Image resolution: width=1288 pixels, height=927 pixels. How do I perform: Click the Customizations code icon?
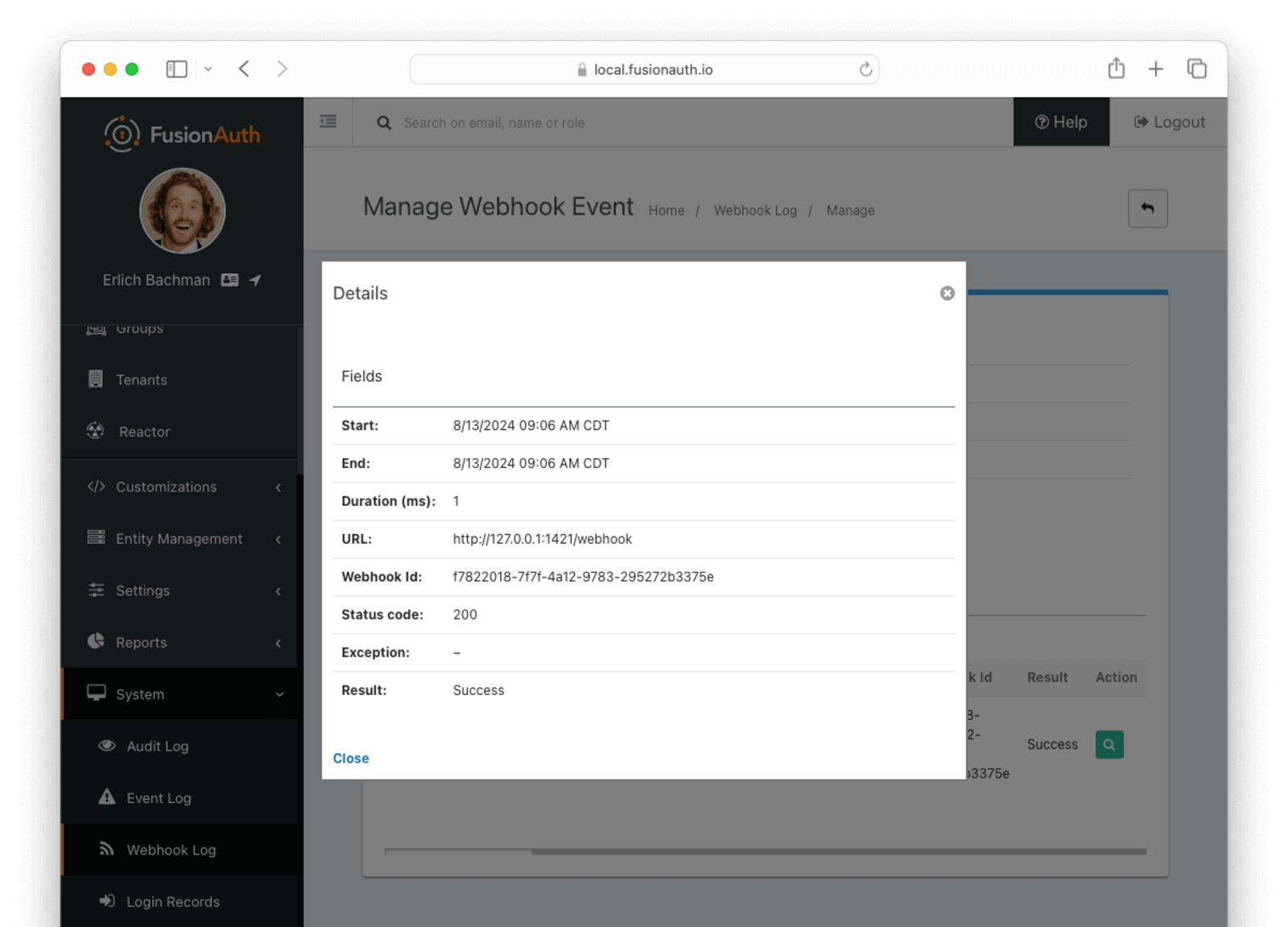(96, 486)
